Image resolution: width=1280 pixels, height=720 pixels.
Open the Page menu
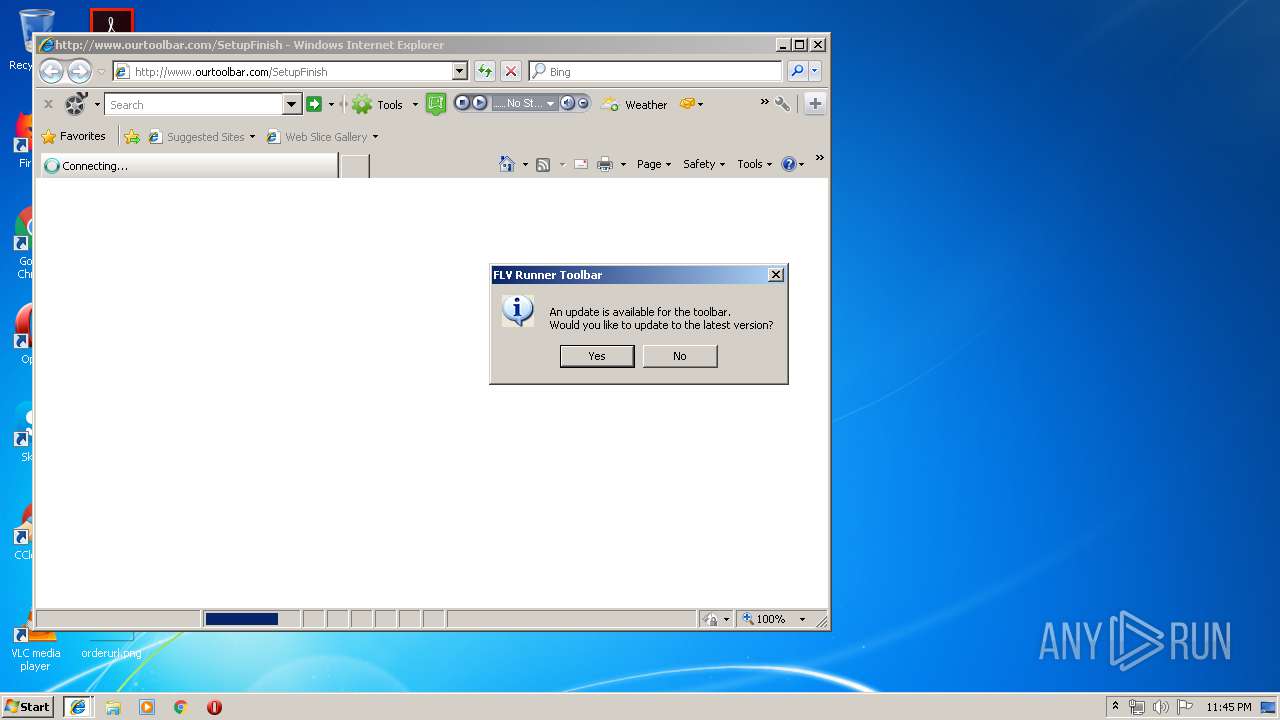click(654, 165)
